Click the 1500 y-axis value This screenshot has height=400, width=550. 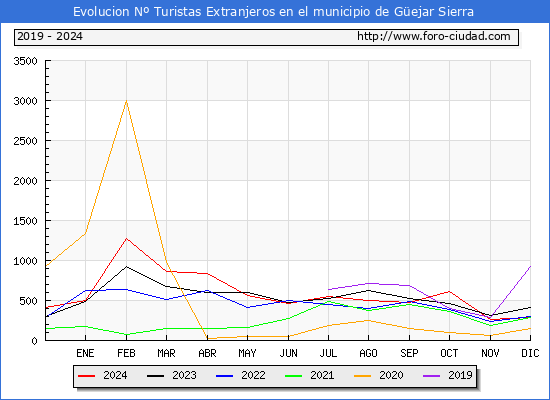click(25, 221)
